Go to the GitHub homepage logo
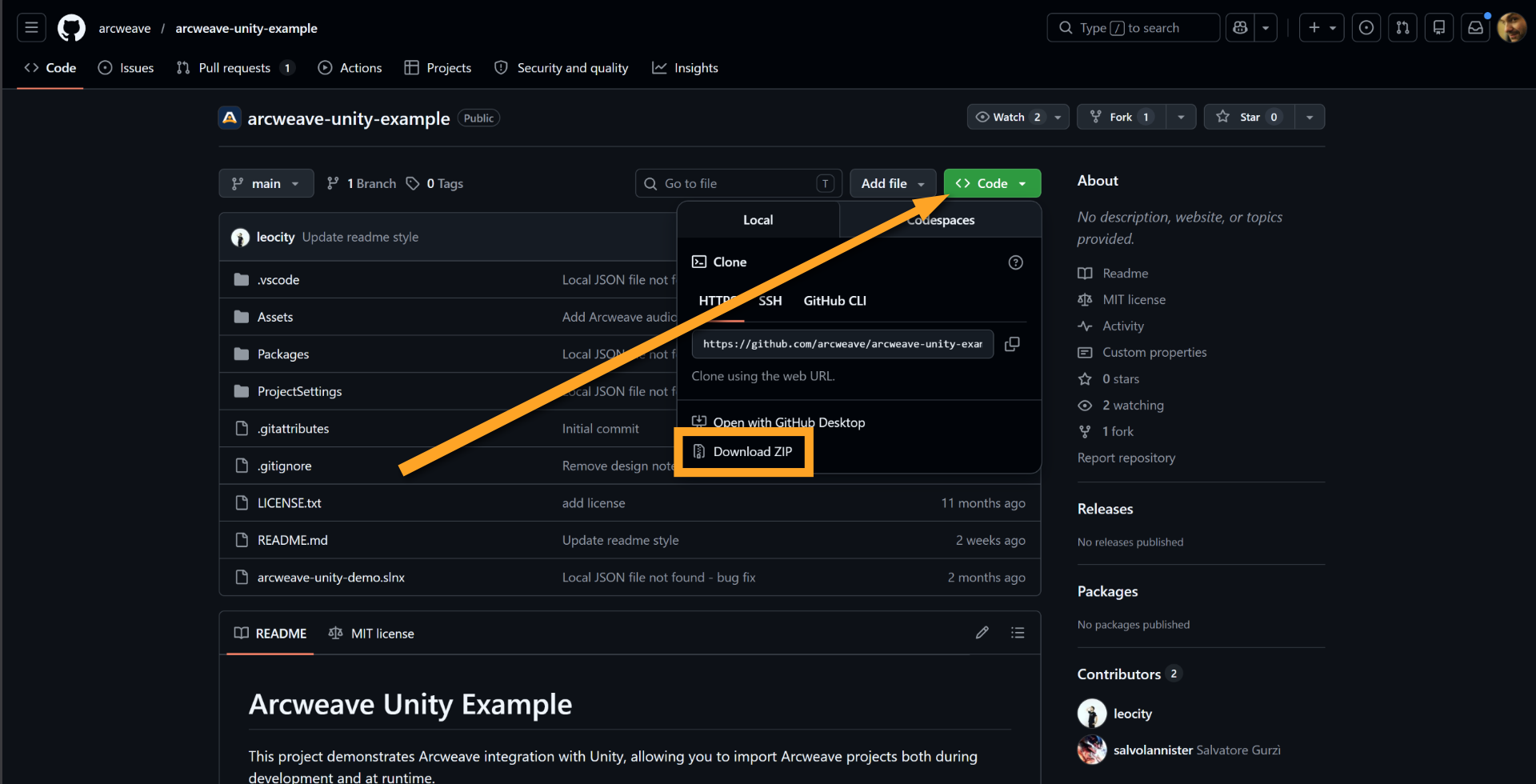The width and height of the screenshot is (1536, 784). 71,28
